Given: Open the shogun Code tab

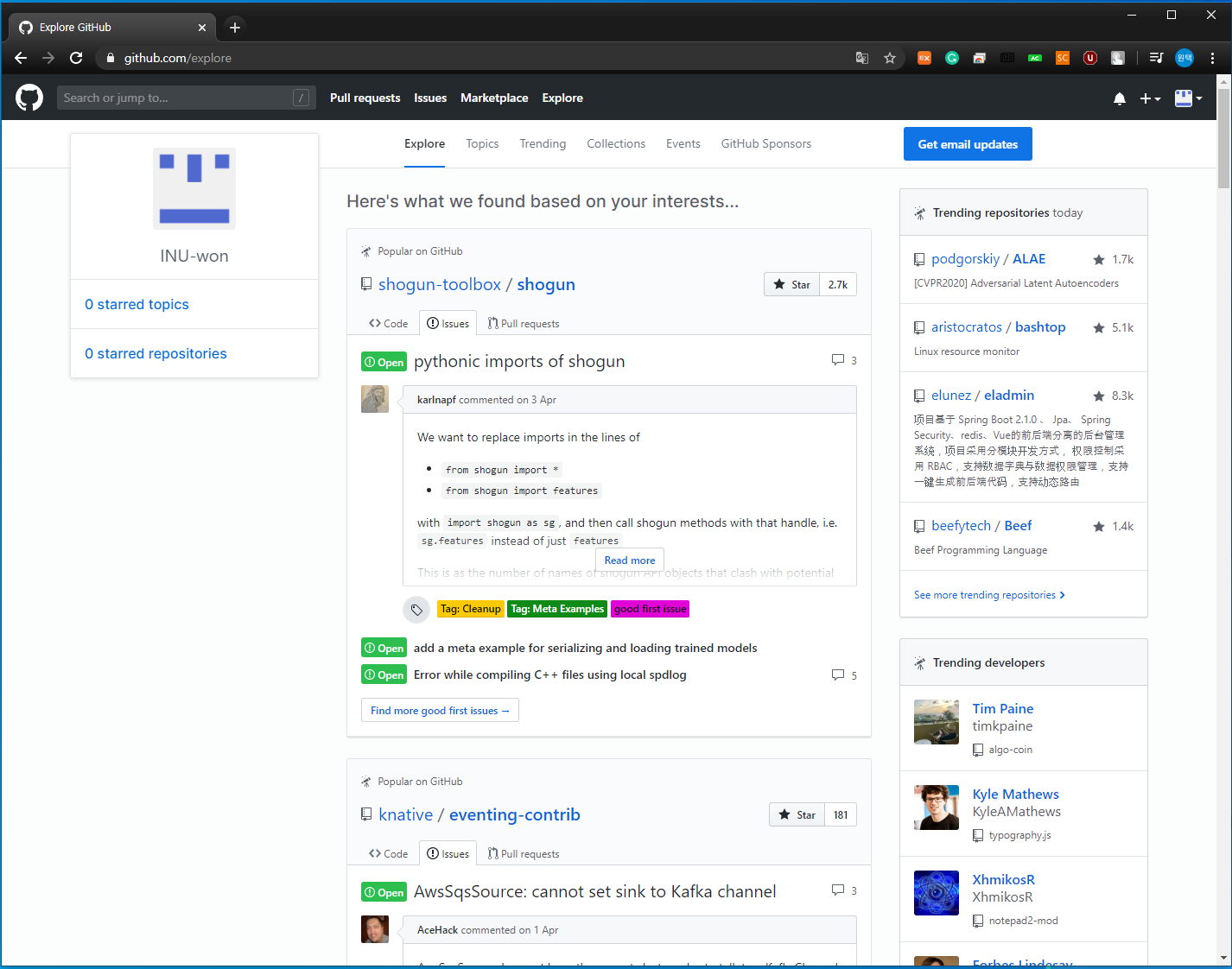Looking at the screenshot, I should pos(388,323).
